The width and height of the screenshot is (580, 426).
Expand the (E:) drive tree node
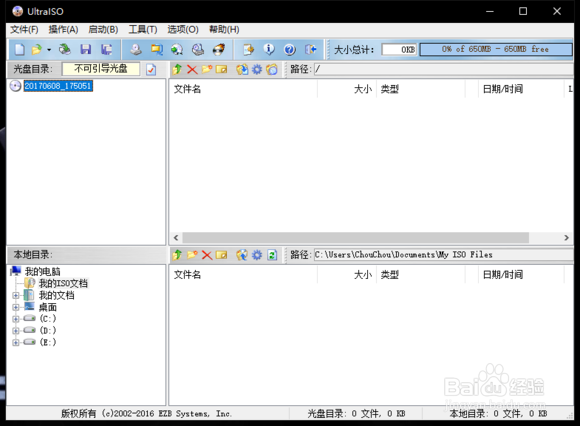[16, 342]
